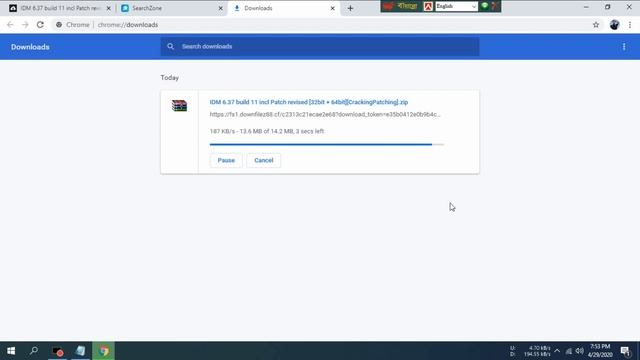Open the network tray icon
The height and width of the screenshot is (360, 640).
click(x=569, y=351)
